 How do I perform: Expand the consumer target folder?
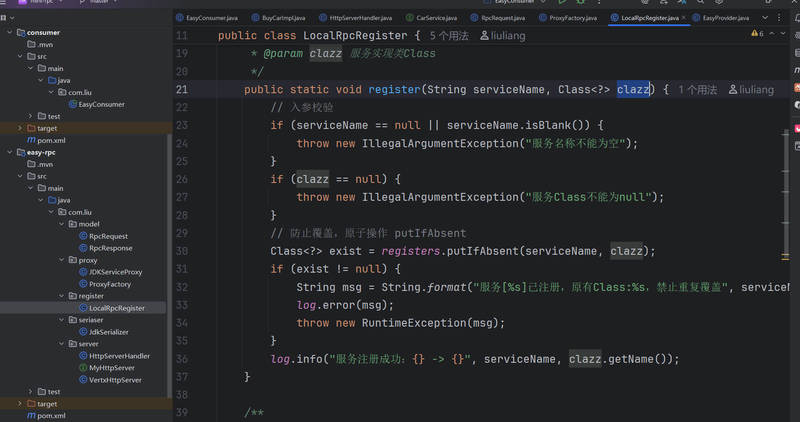point(20,128)
